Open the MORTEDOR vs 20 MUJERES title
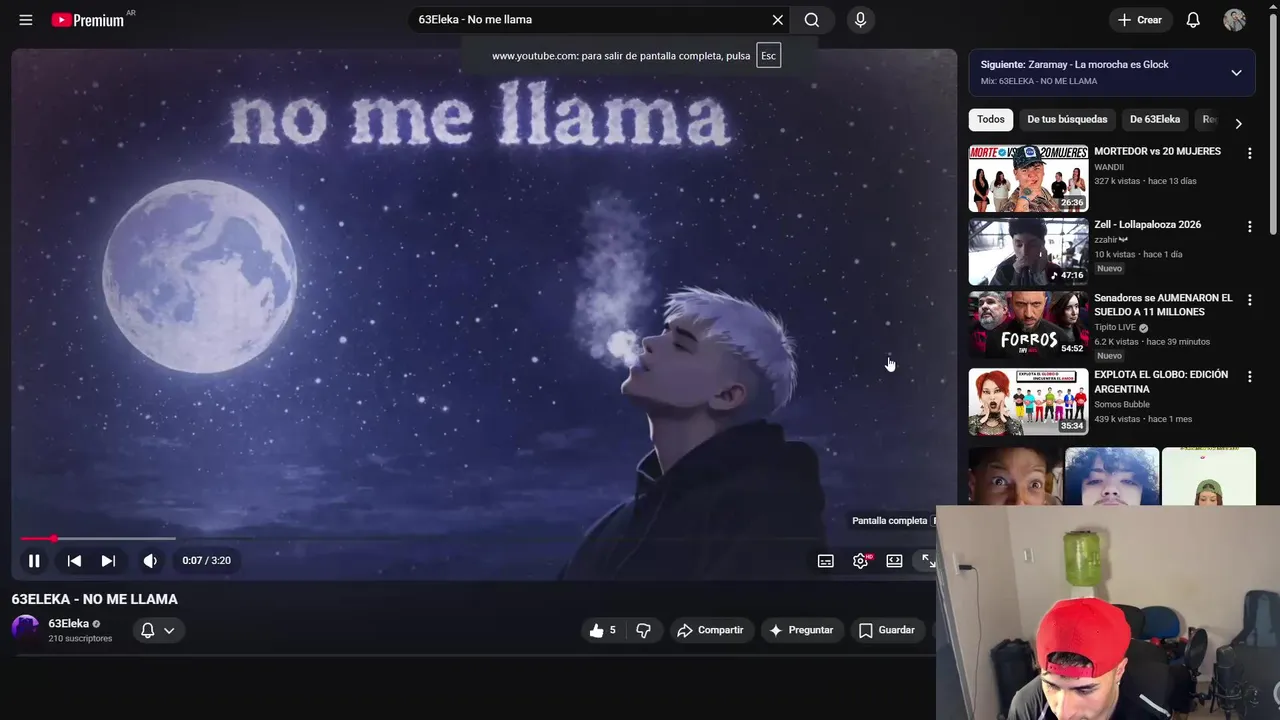The image size is (1280, 720). pos(1157,151)
